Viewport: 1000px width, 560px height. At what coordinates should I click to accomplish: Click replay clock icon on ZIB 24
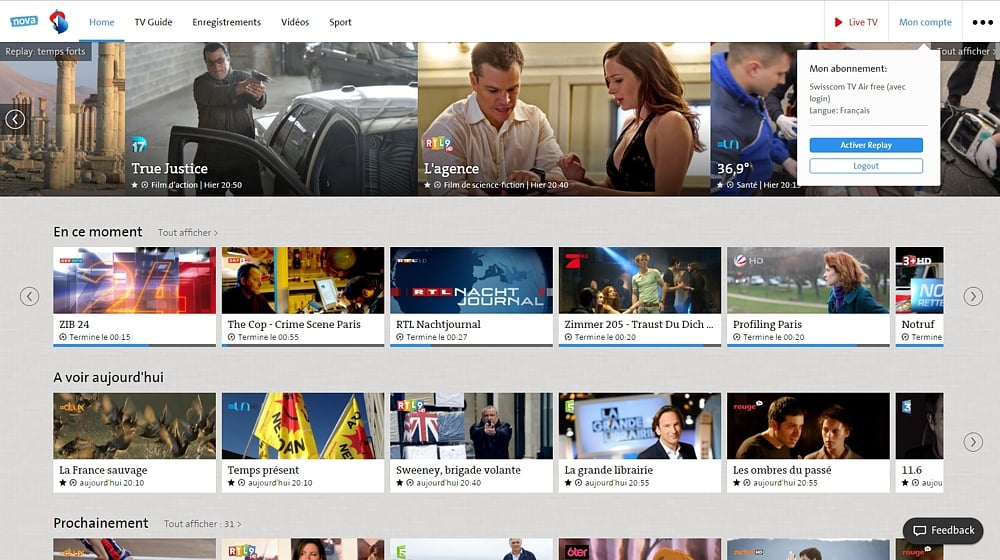tap(62, 337)
